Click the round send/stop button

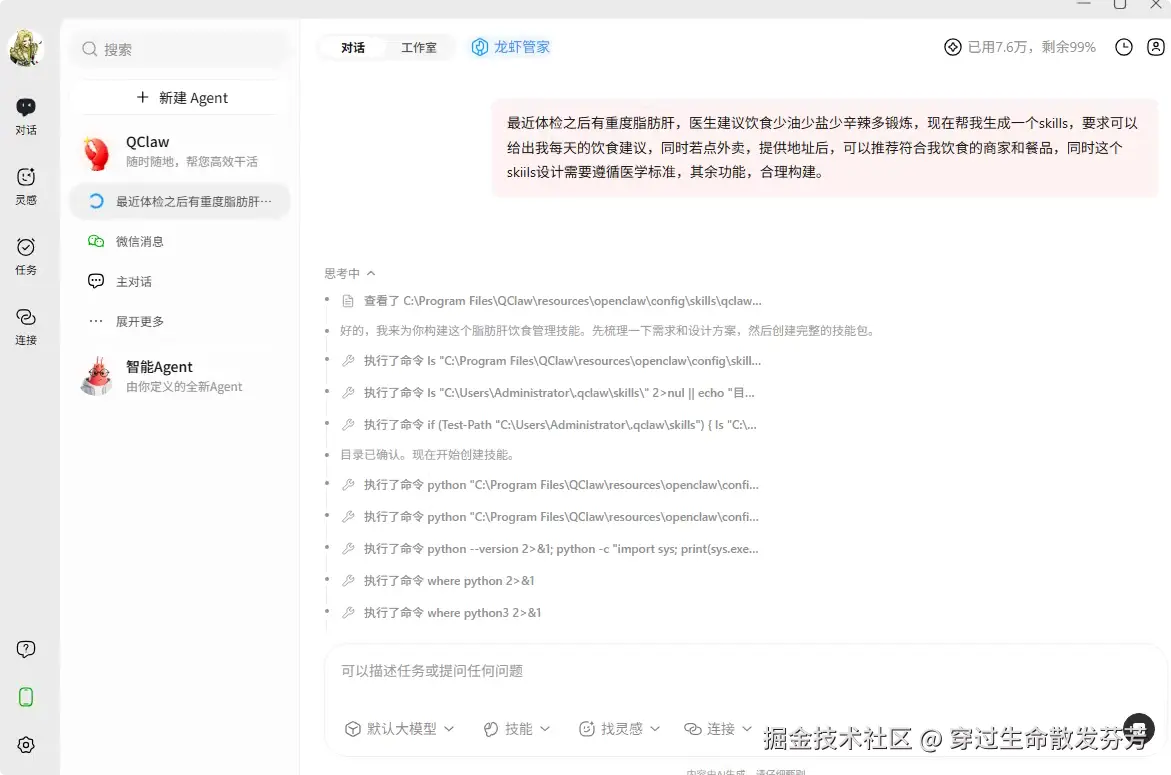[1139, 729]
